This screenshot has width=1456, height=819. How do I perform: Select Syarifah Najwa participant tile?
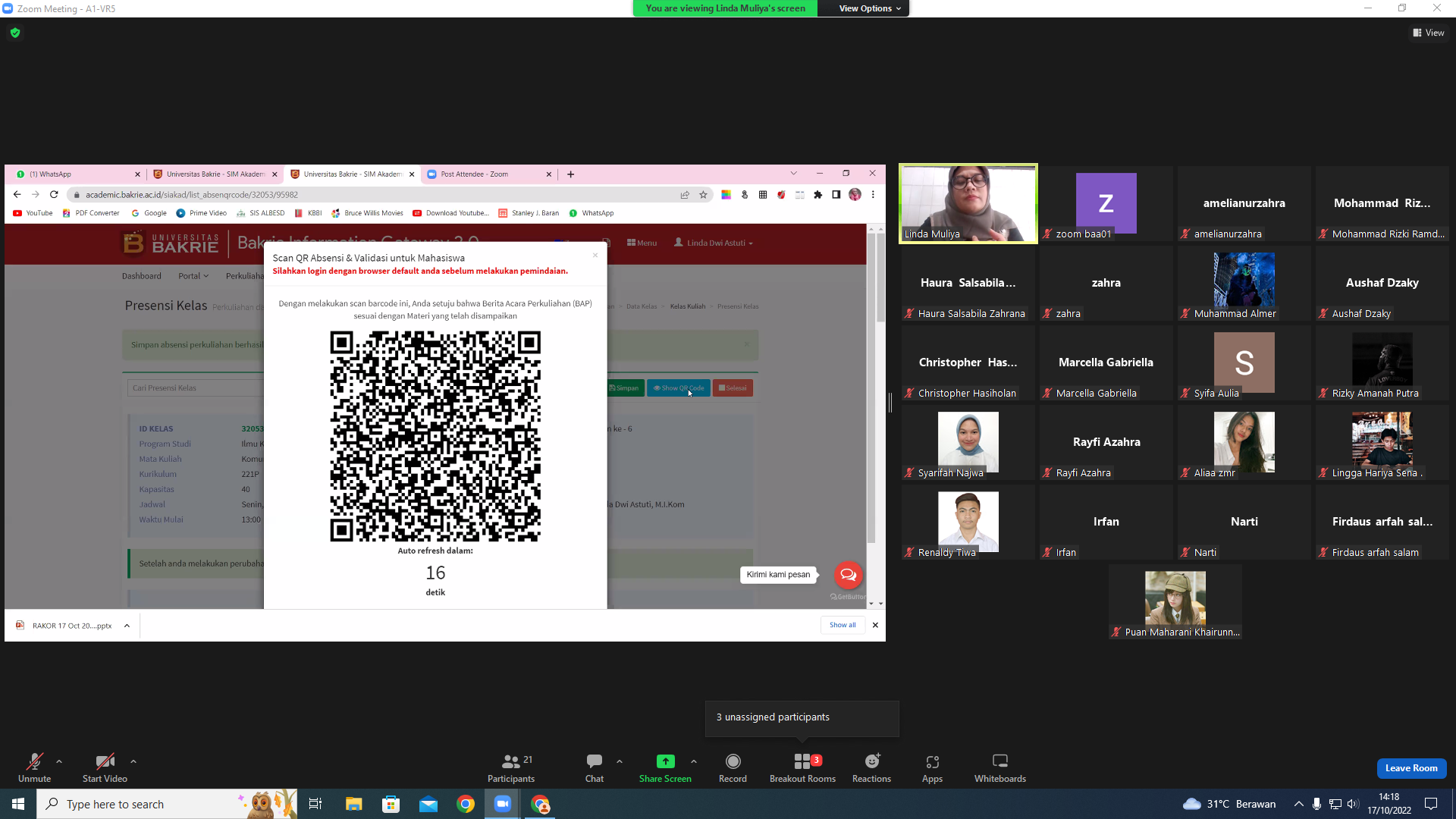pyautogui.click(x=968, y=442)
